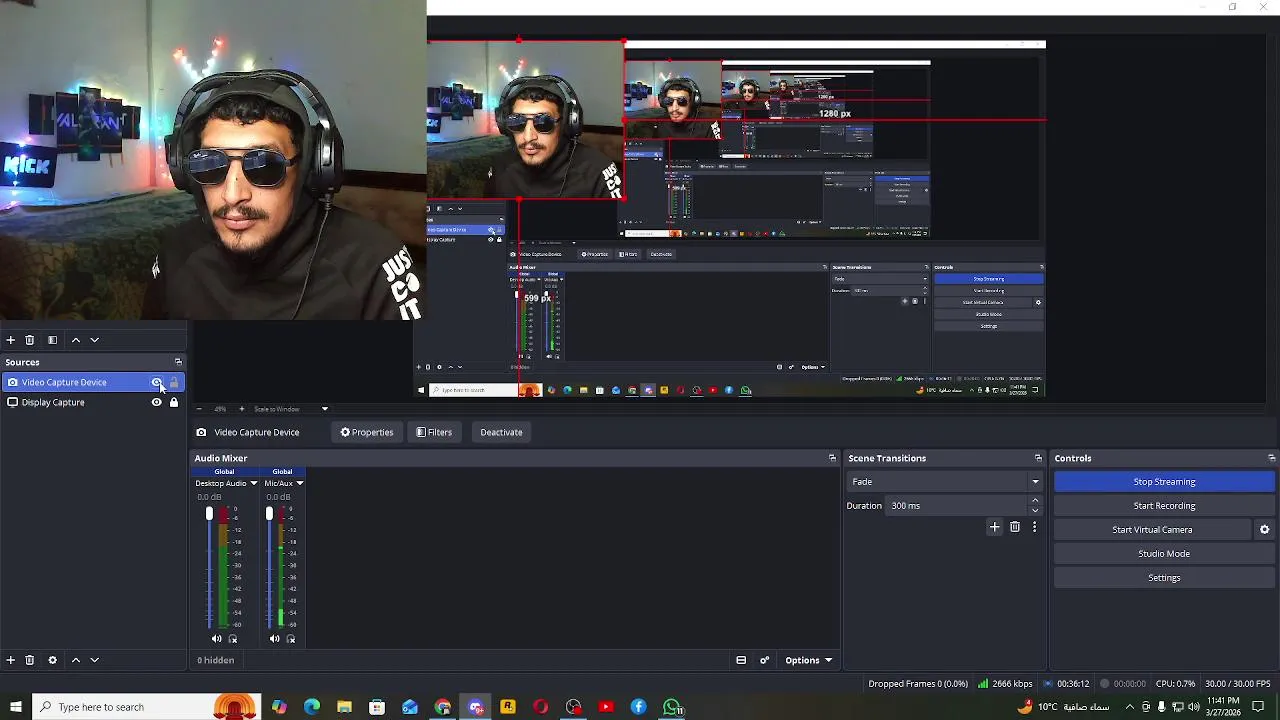The height and width of the screenshot is (720, 1280).
Task: Open source properties gear in Sources toolbar
Action: tap(53, 660)
